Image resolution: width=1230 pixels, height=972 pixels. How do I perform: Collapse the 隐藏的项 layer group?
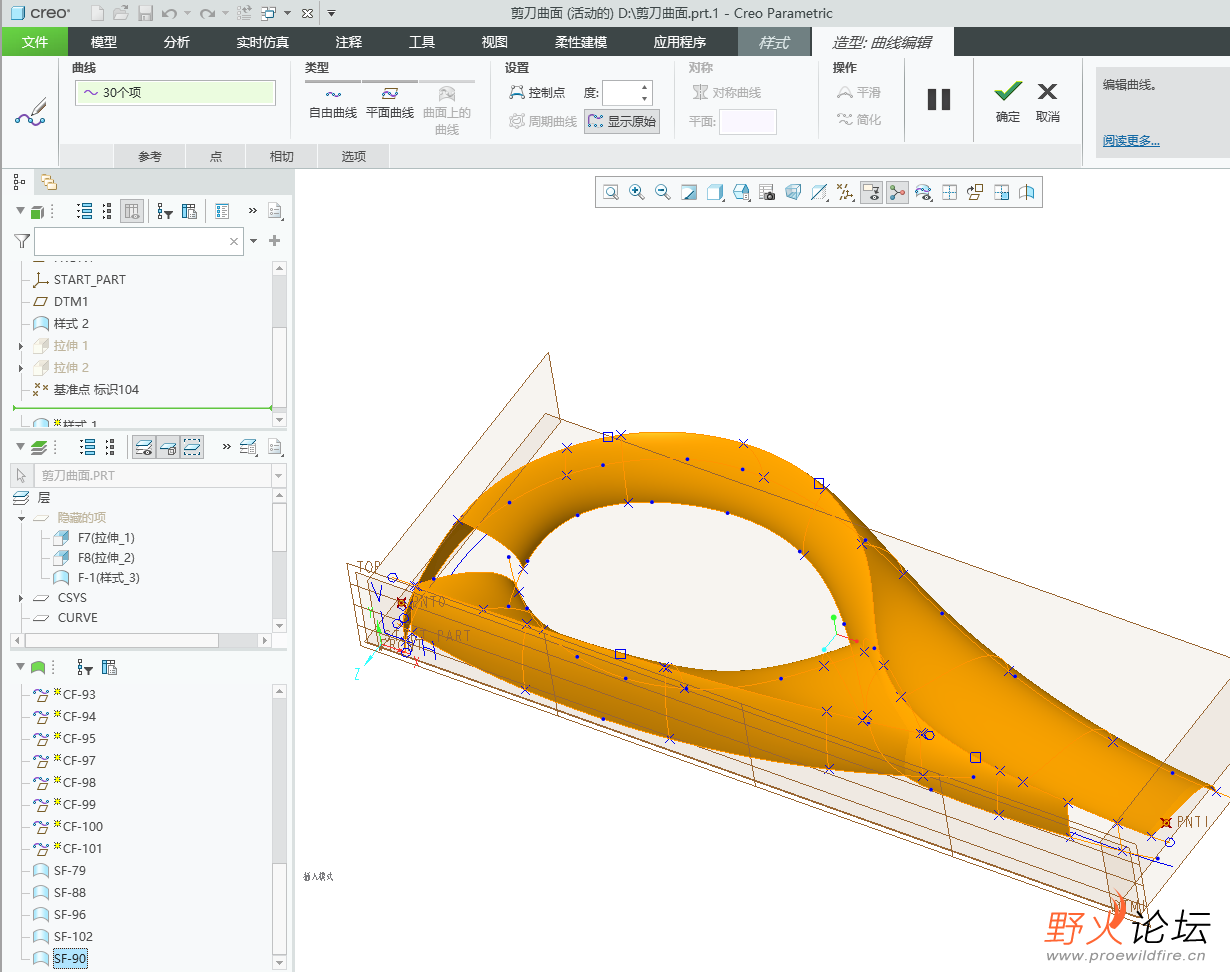tap(21, 518)
